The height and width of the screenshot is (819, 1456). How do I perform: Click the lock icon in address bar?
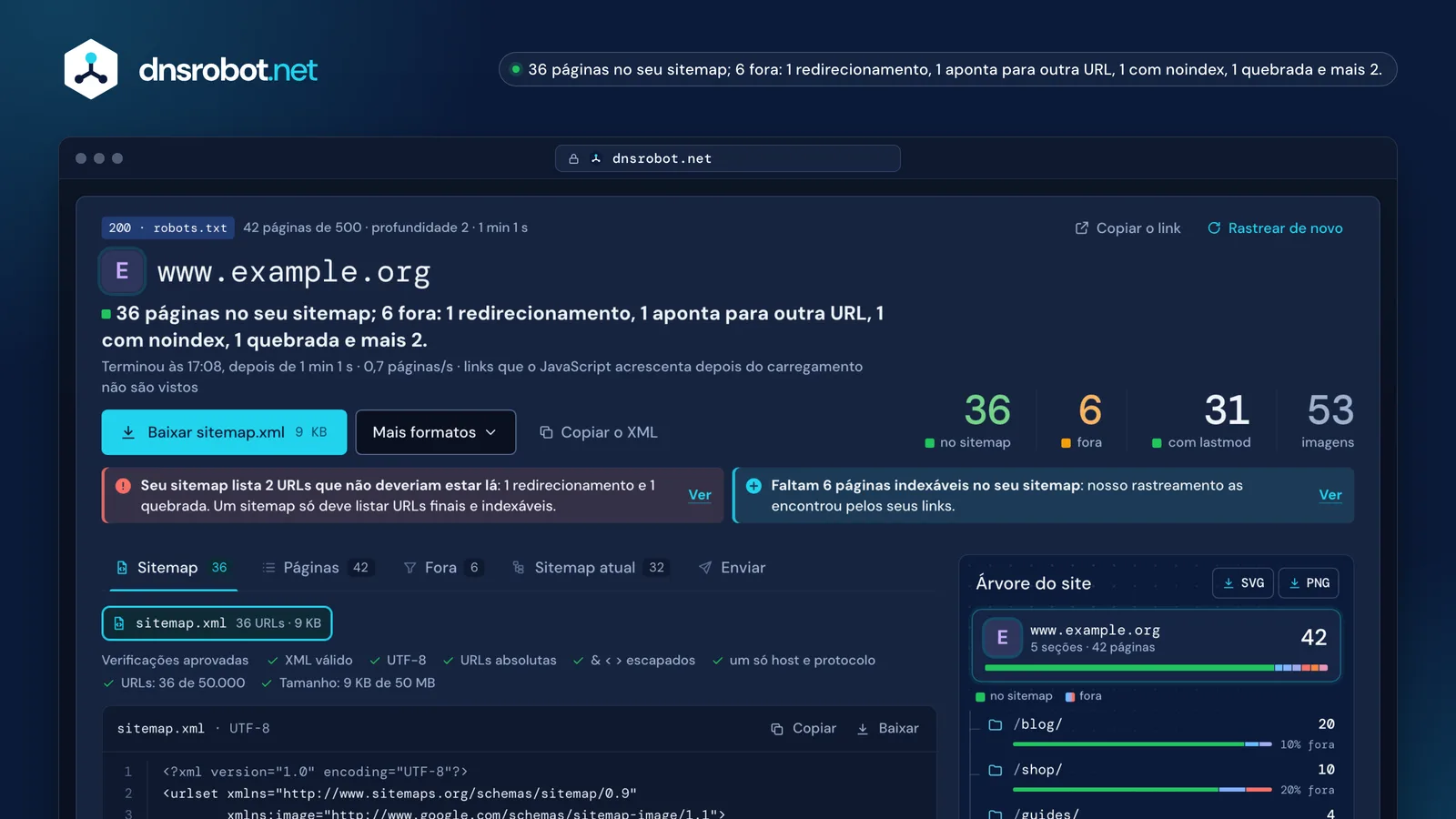[573, 158]
